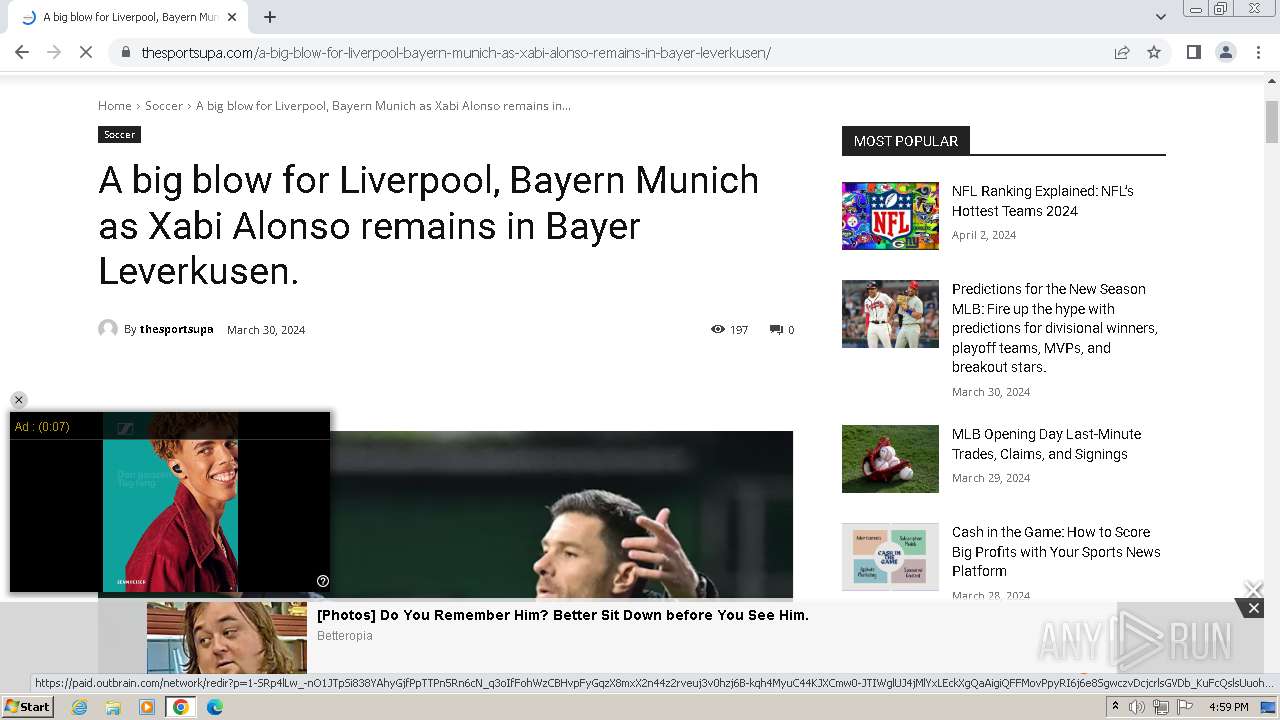1280x720 pixels.
Task: Open Cash in the Game article link
Action: point(1056,552)
